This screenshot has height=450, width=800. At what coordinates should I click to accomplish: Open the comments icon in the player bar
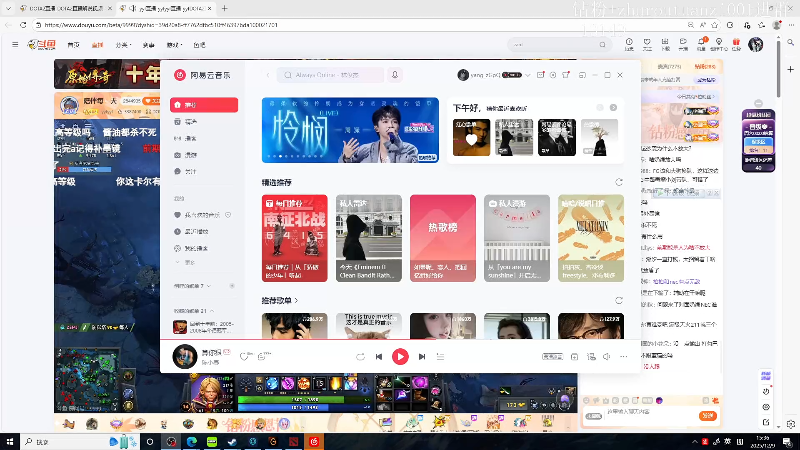263,356
